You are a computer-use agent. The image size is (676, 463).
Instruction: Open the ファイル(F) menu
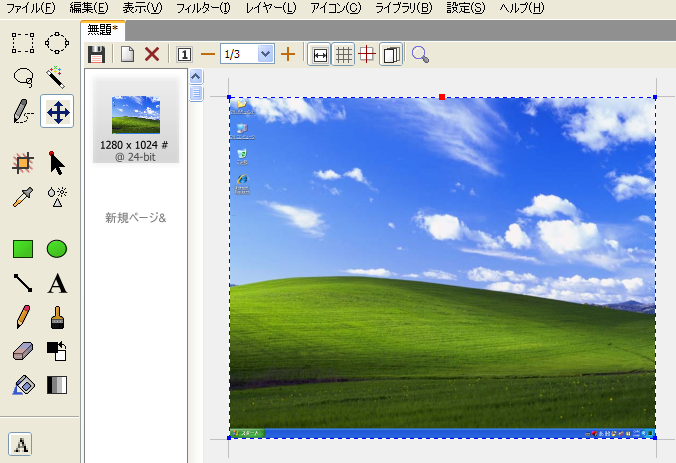[31, 8]
